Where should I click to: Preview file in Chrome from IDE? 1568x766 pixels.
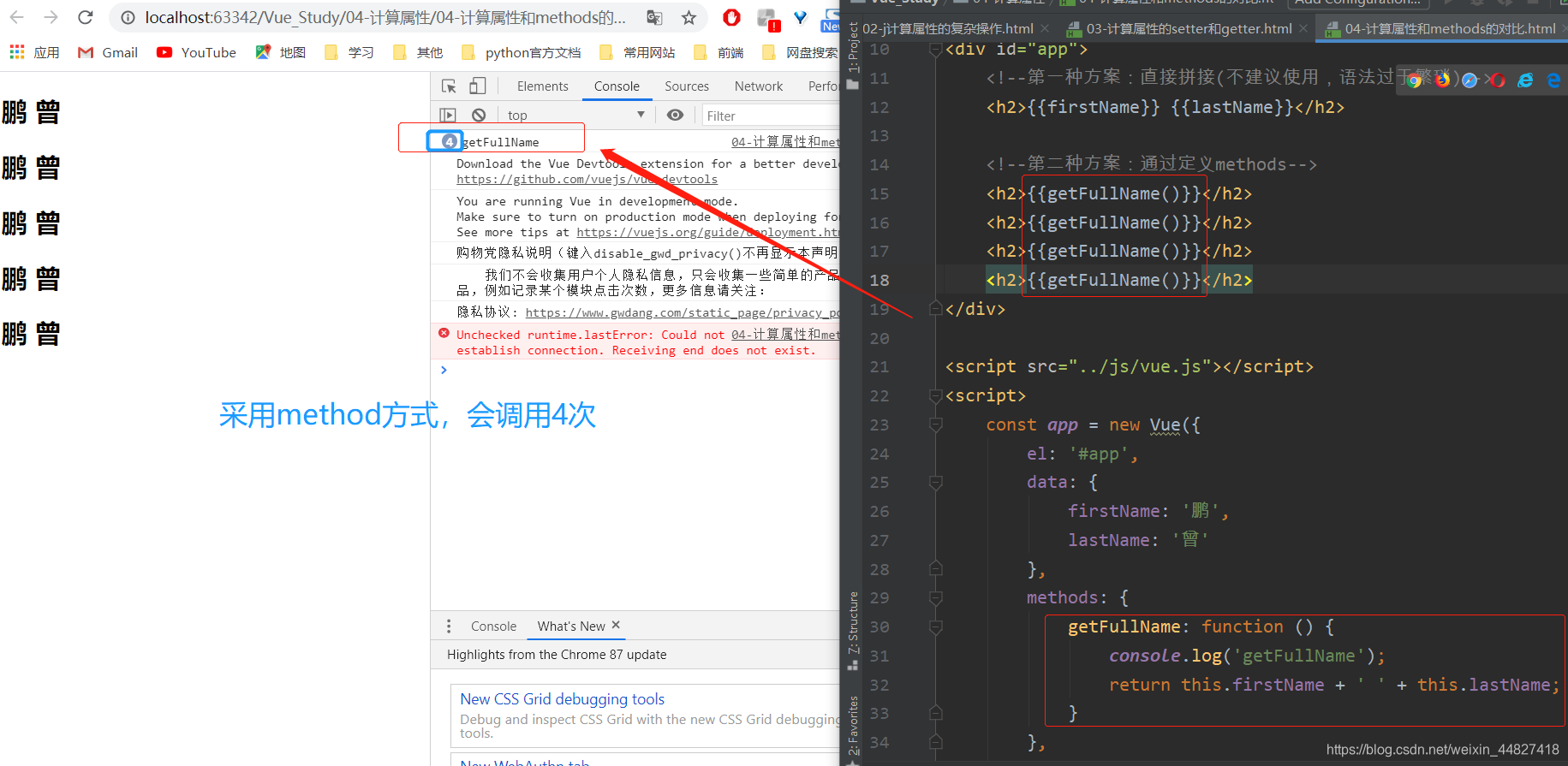click(1414, 80)
